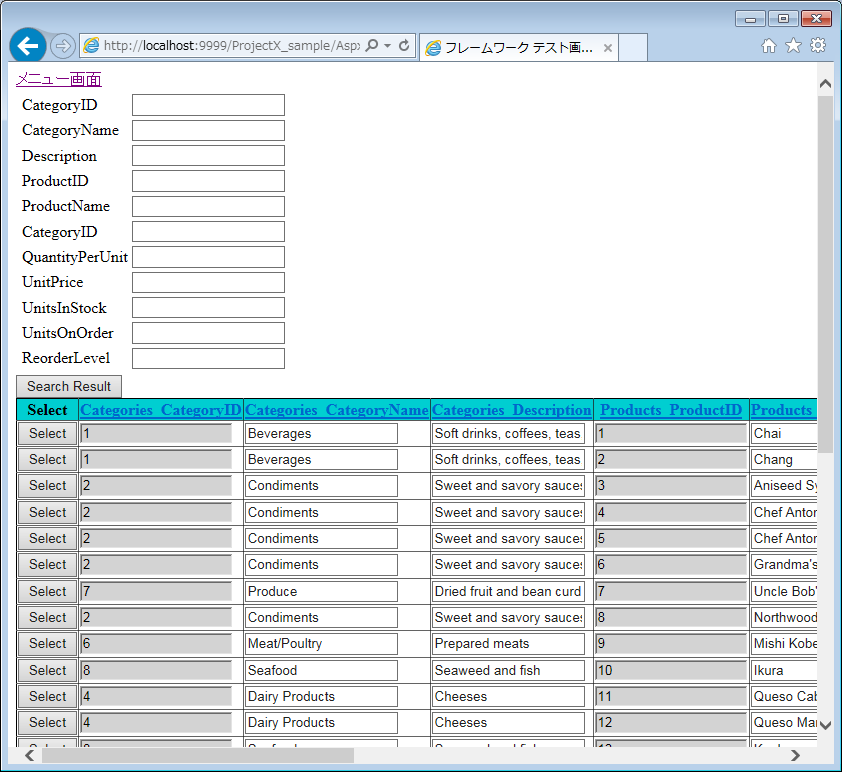Screen dimensions: 842x772
Task: Click the browser Back arrow button
Action: [x=27, y=46]
